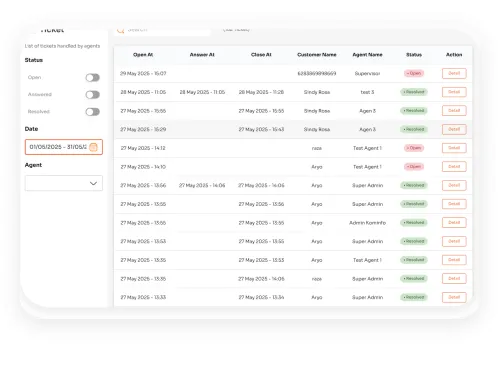Click the Close At column header
Screen dimensions: 500x368
click(261, 55)
